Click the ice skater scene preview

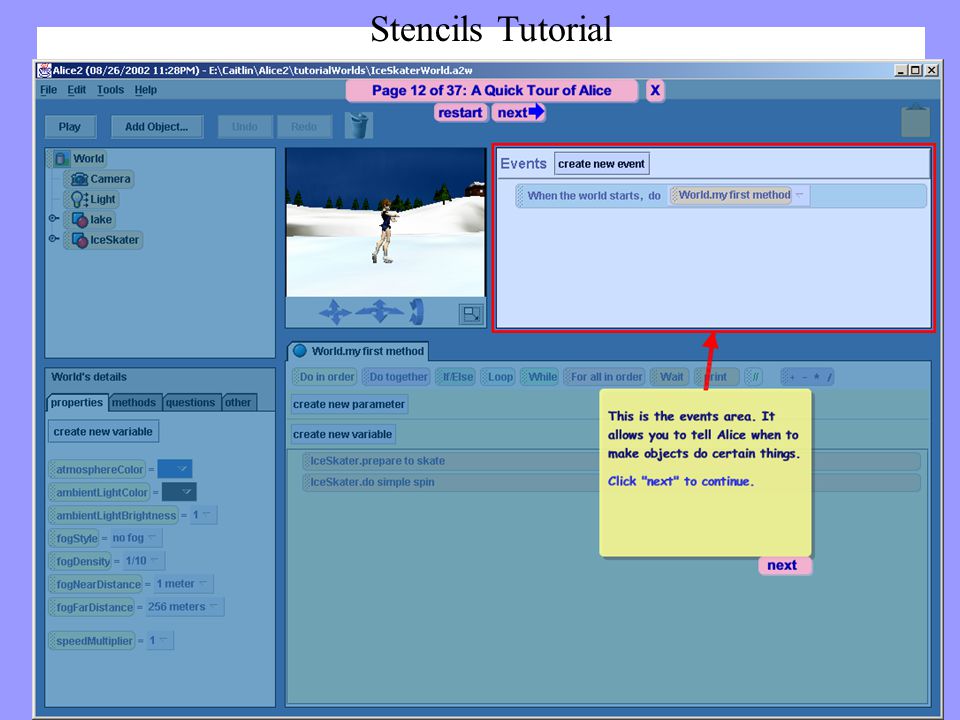coord(386,222)
